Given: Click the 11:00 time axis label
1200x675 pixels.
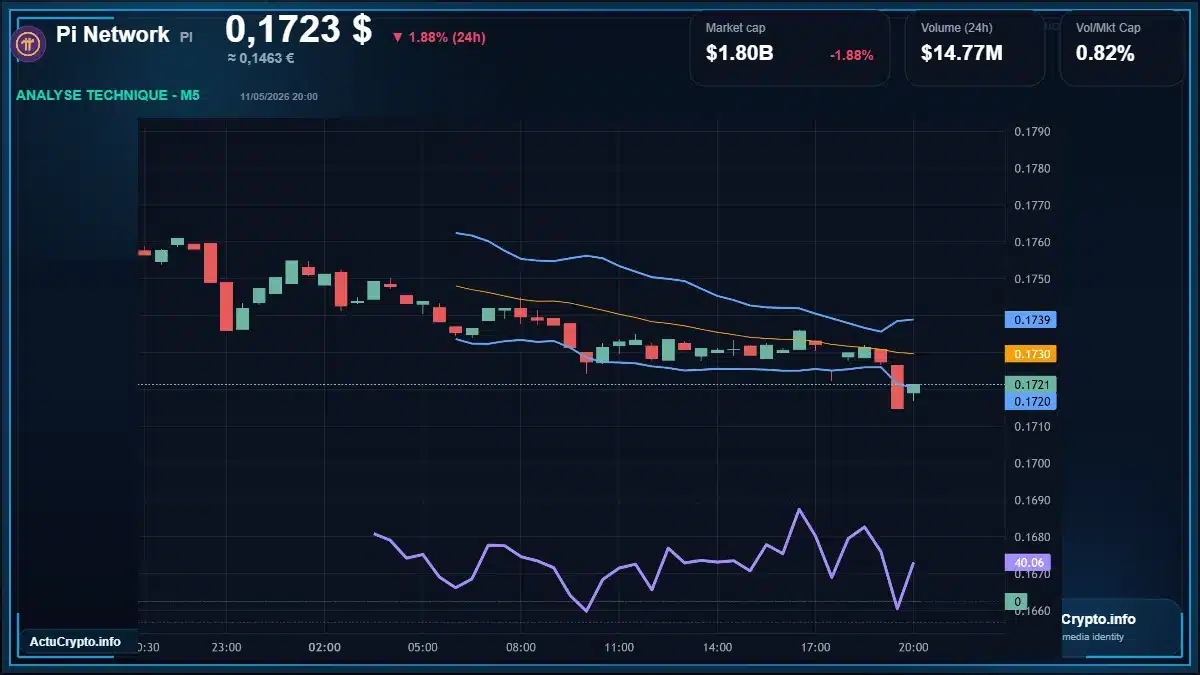Looking at the screenshot, I should point(619,647).
